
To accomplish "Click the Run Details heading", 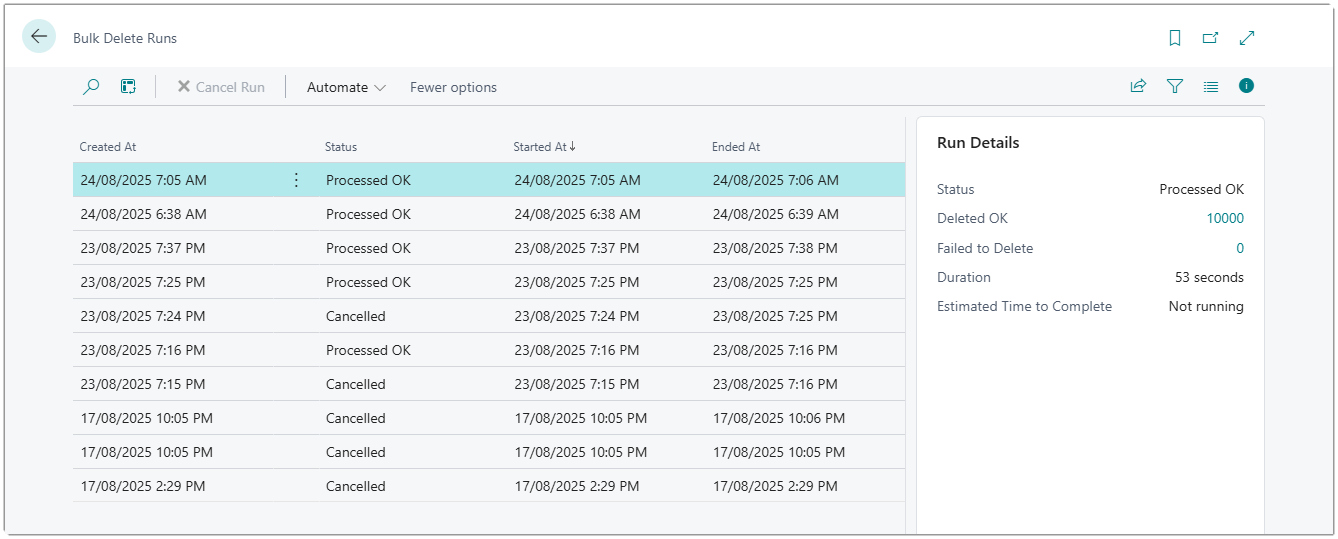I will [x=978, y=143].
